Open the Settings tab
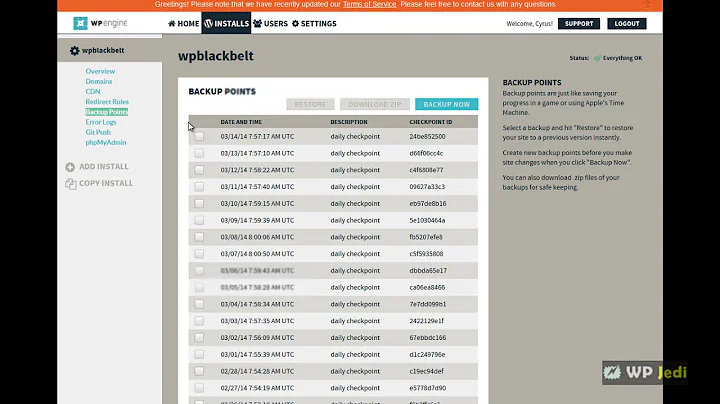 pyautogui.click(x=314, y=23)
